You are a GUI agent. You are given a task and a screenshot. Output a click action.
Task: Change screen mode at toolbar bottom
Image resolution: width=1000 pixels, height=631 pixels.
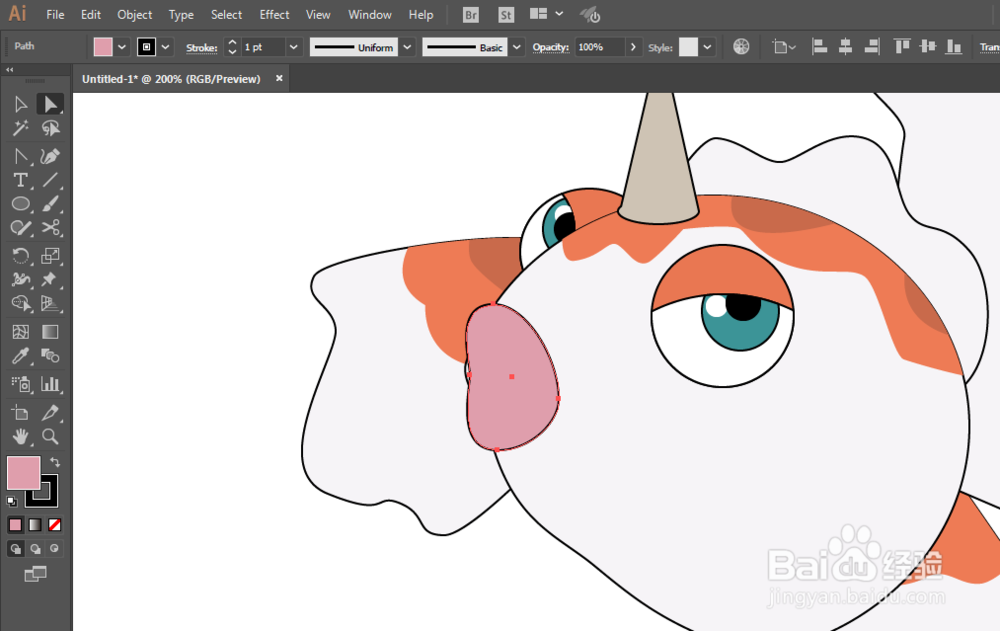[35, 574]
